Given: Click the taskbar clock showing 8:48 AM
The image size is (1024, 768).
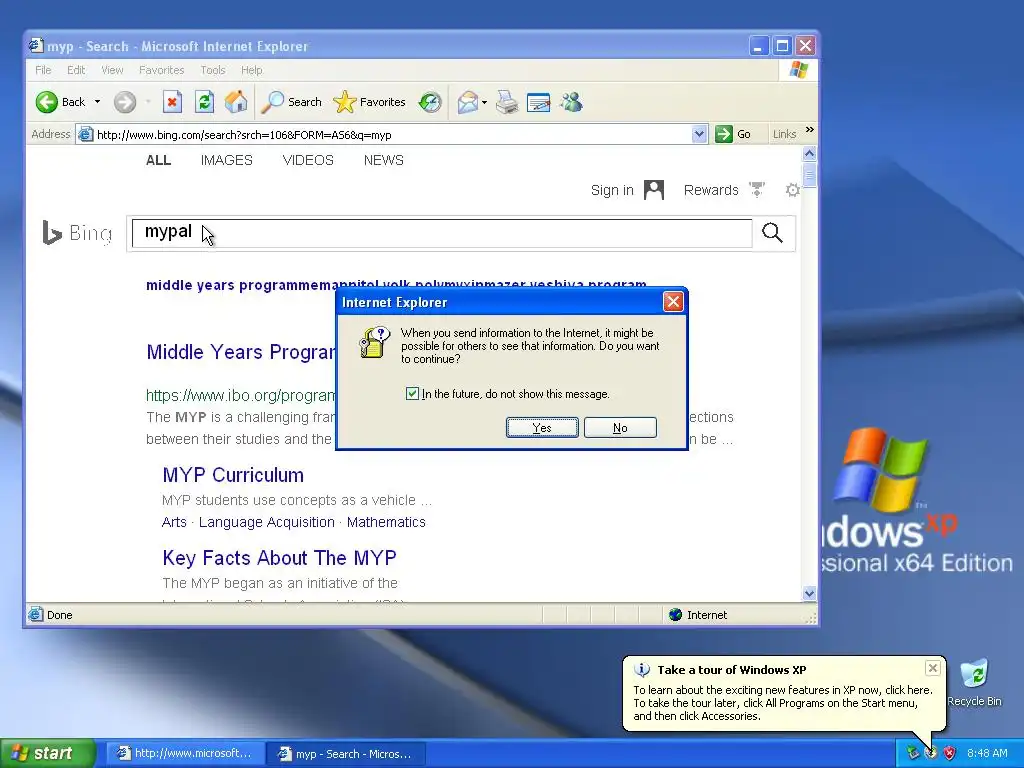Looking at the screenshot, I should click(x=987, y=753).
